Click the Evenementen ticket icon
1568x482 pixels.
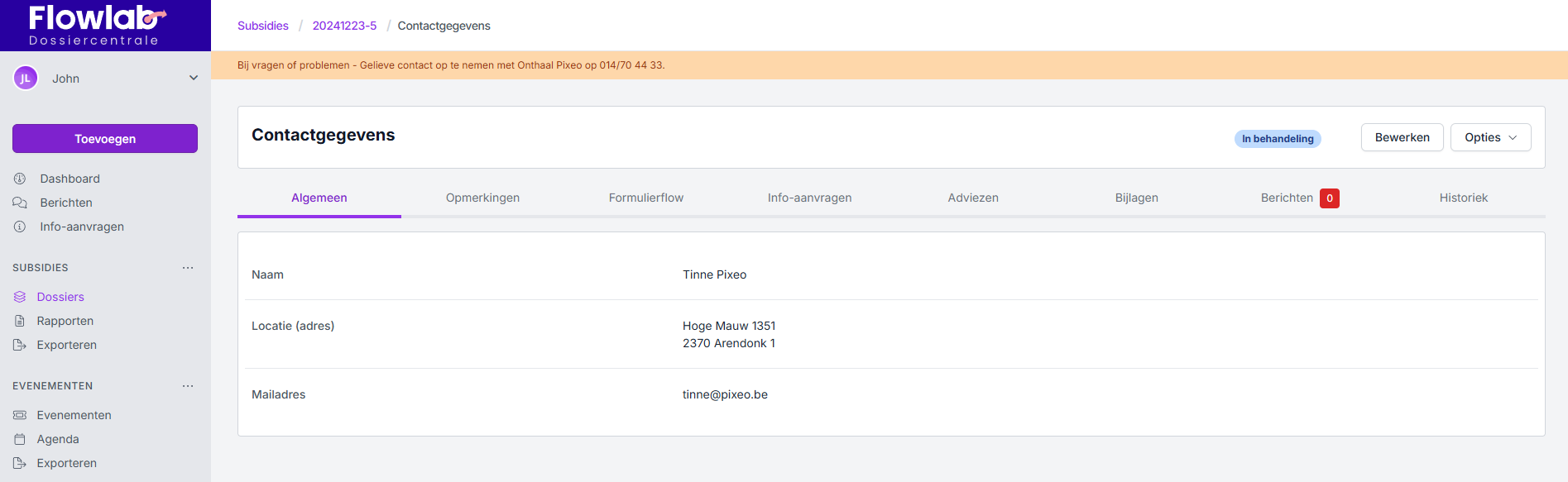click(x=20, y=415)
